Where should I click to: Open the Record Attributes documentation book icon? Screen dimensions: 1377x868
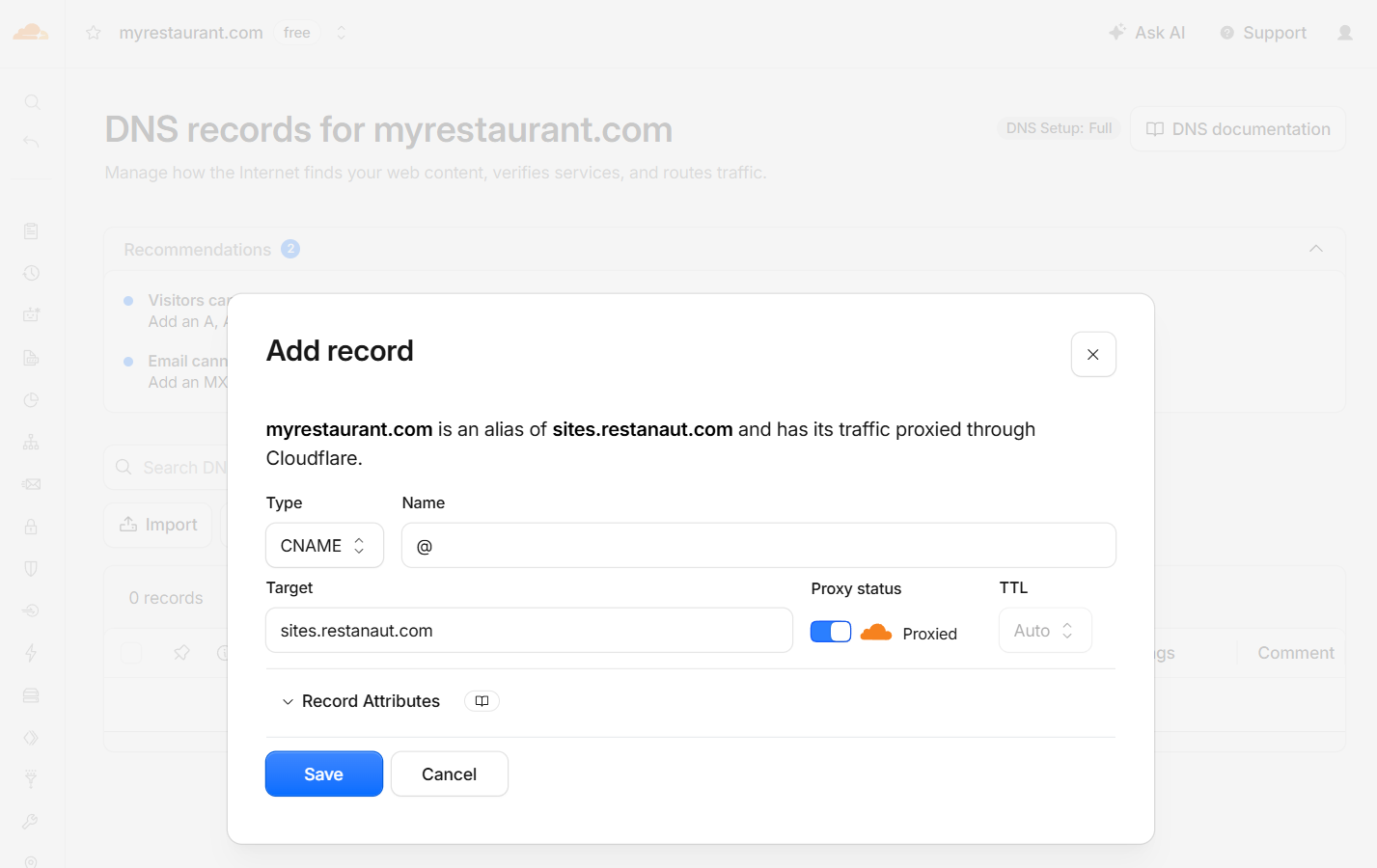(482, 701)
